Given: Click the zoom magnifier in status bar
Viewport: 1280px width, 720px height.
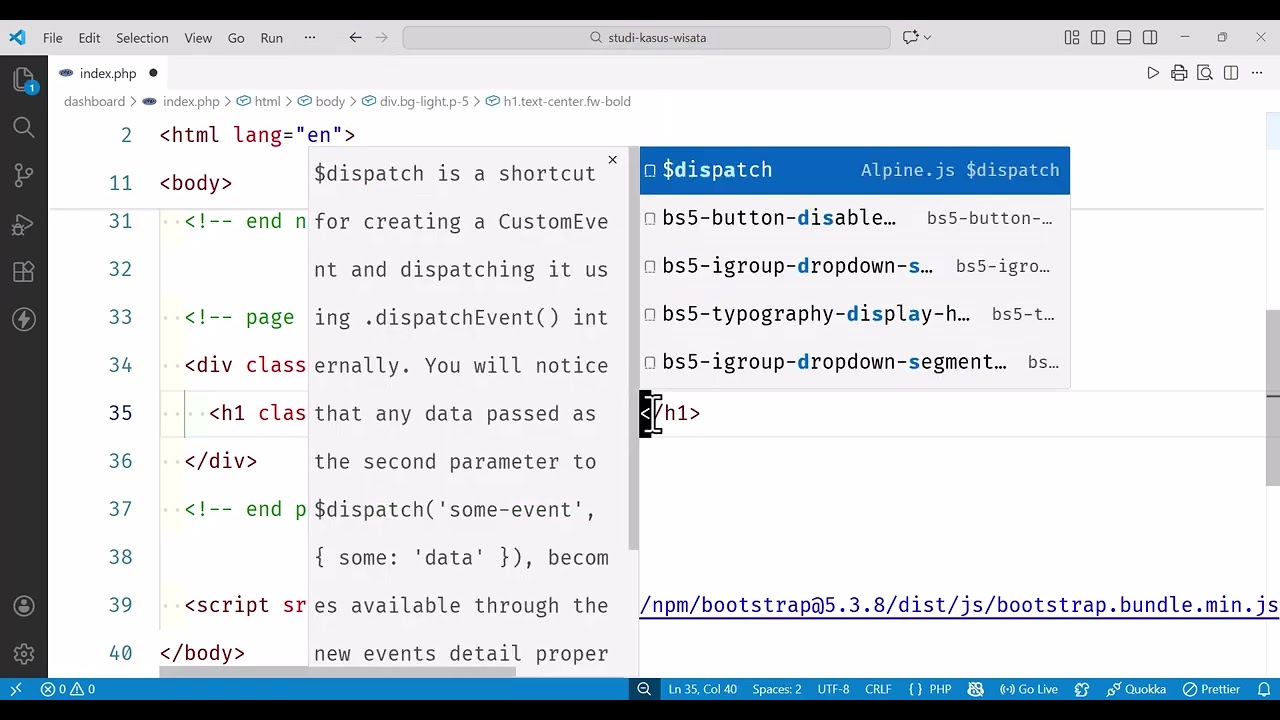Looking at the screenshot, I should click(644, 689).
